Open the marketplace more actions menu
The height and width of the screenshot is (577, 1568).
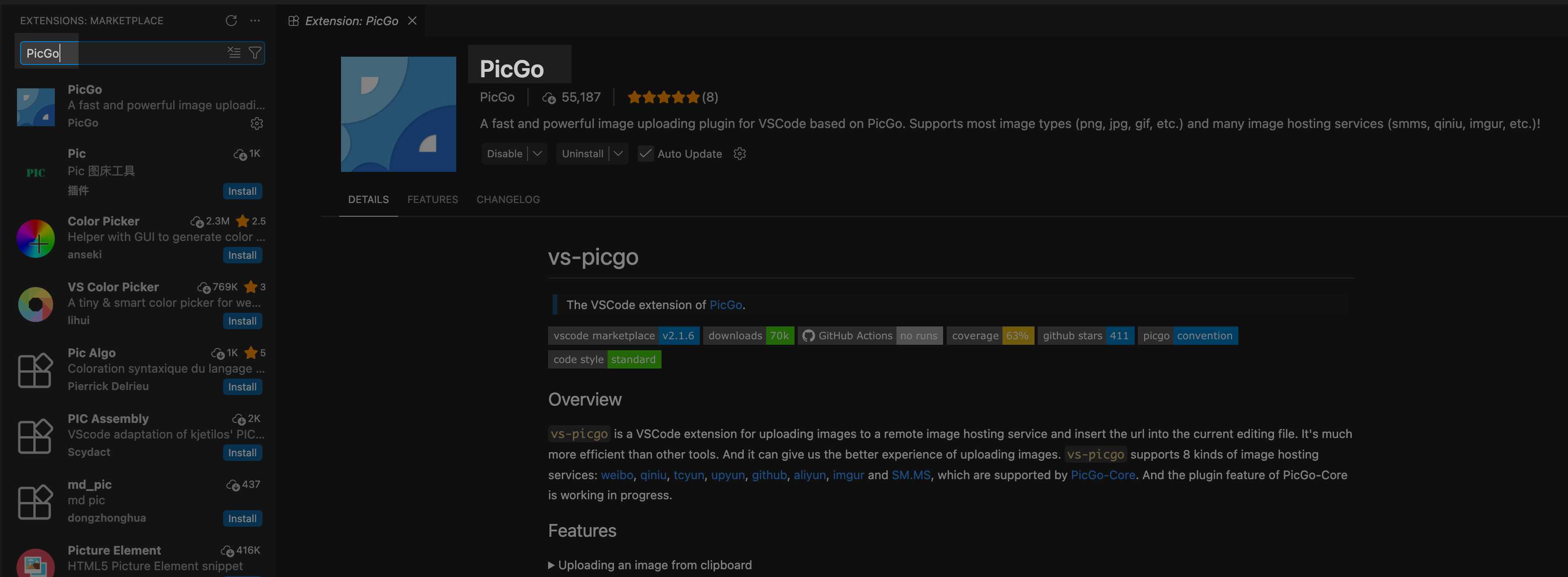[255, 21]
